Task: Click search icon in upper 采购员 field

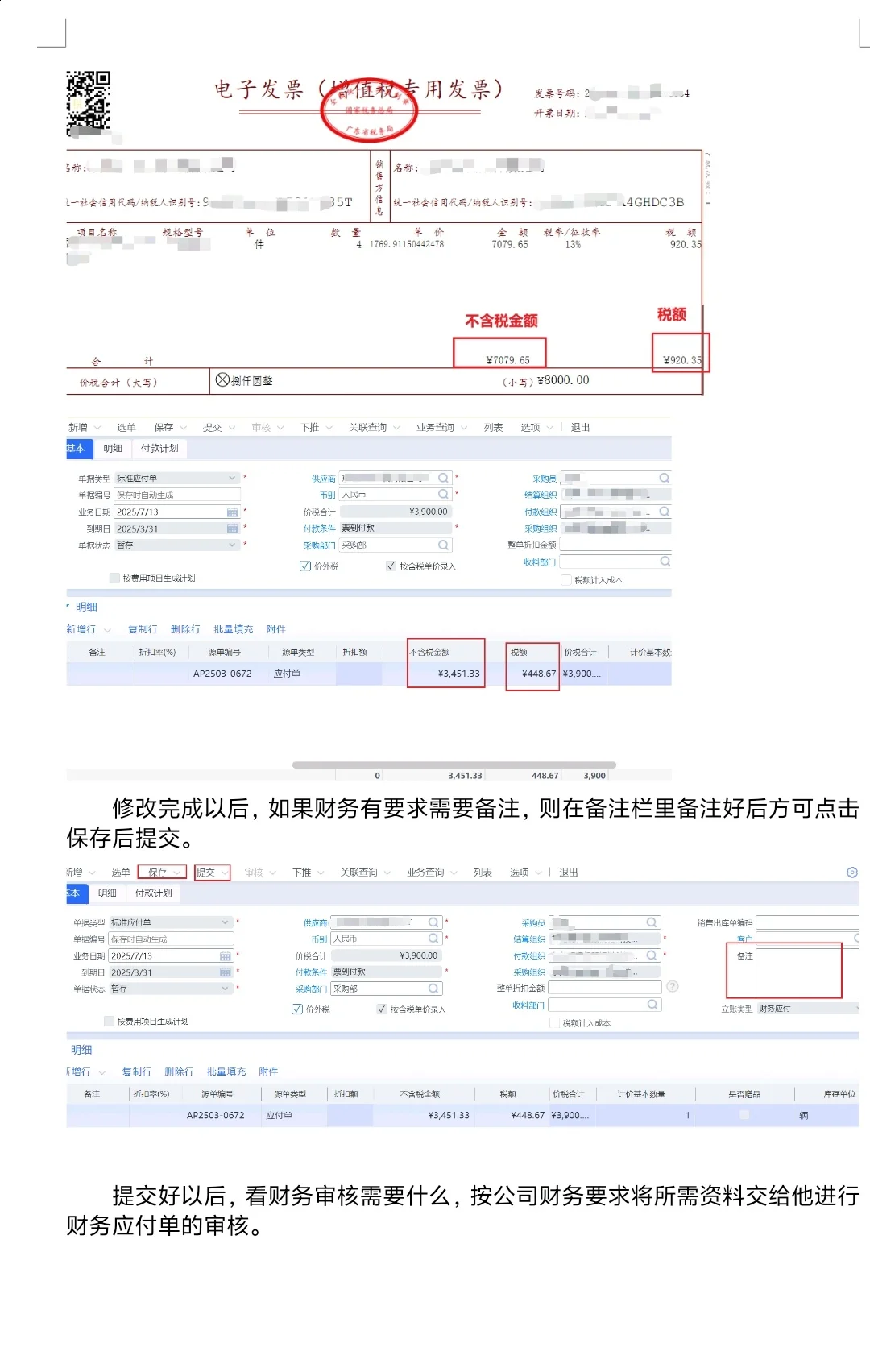Action: tap(665, 478)
